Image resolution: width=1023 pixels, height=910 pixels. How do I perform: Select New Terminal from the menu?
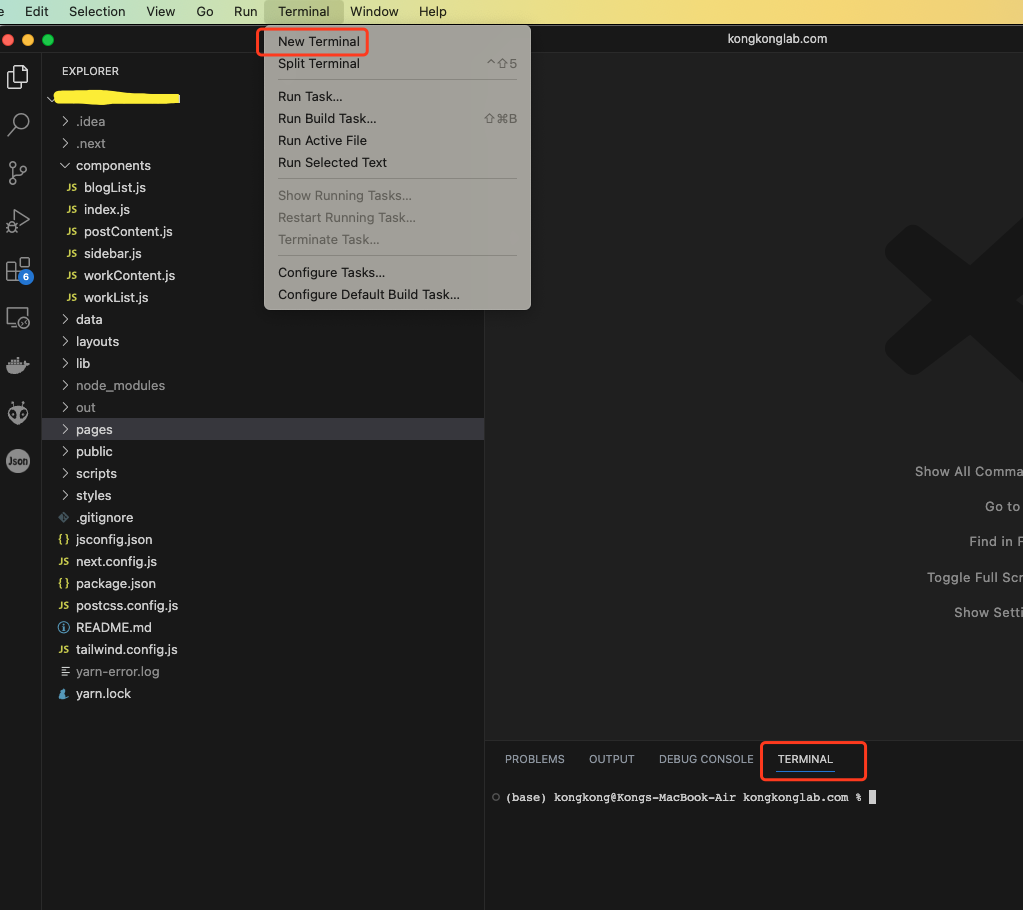pos(319,42)
